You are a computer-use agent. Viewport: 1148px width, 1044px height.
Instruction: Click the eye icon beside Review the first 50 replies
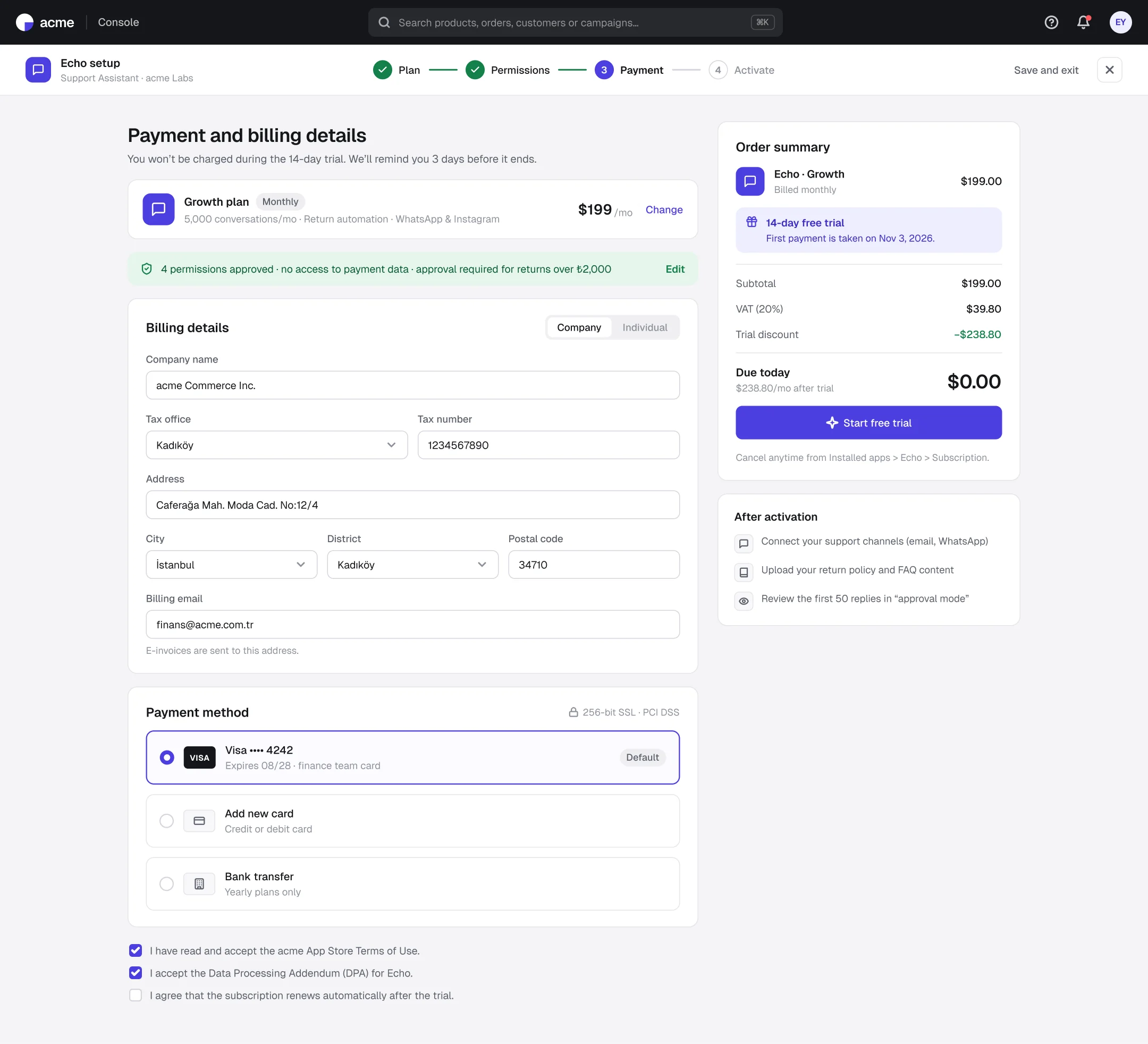[744, 601]
